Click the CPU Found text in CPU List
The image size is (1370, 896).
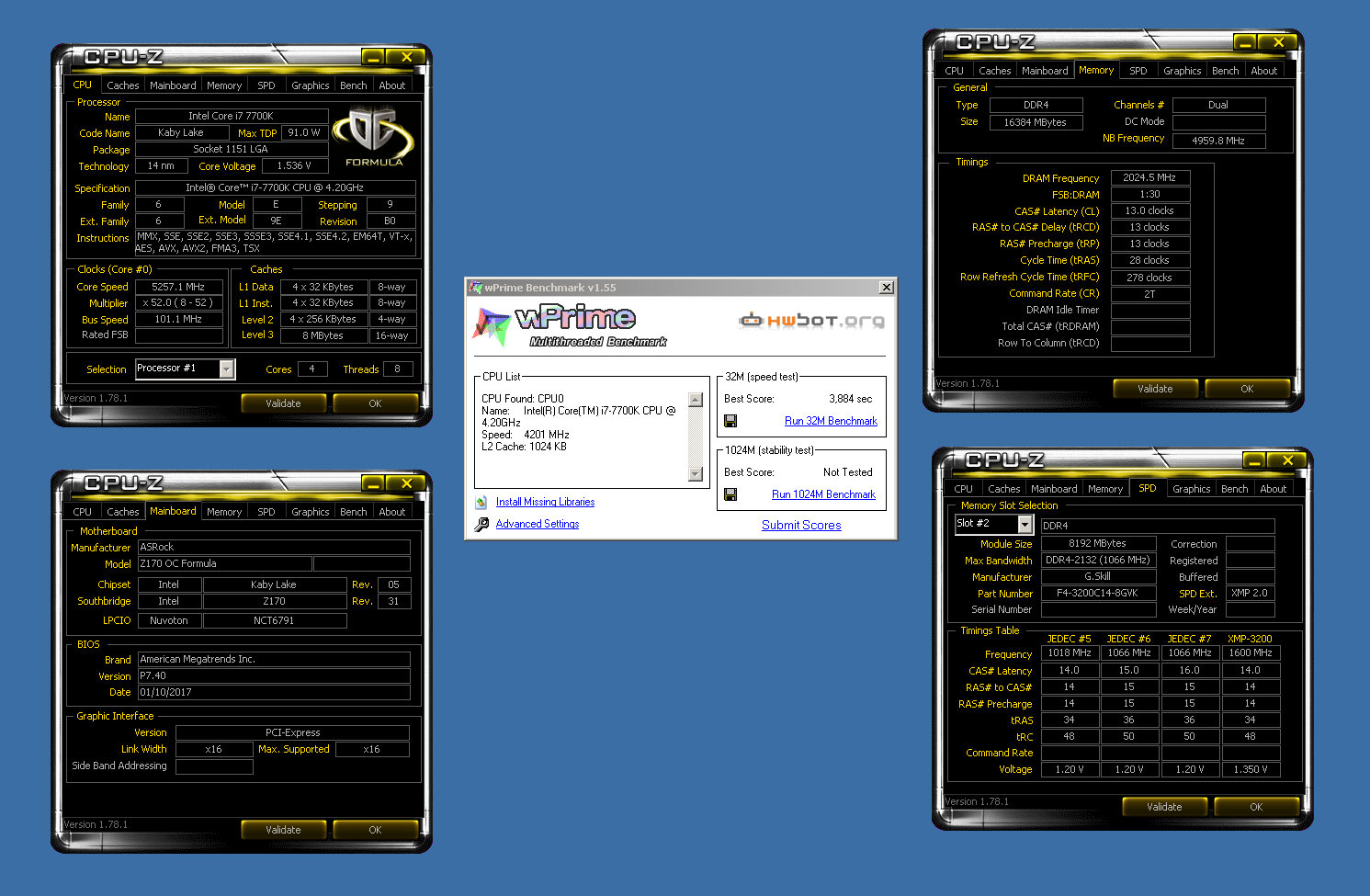pos(523,399)
